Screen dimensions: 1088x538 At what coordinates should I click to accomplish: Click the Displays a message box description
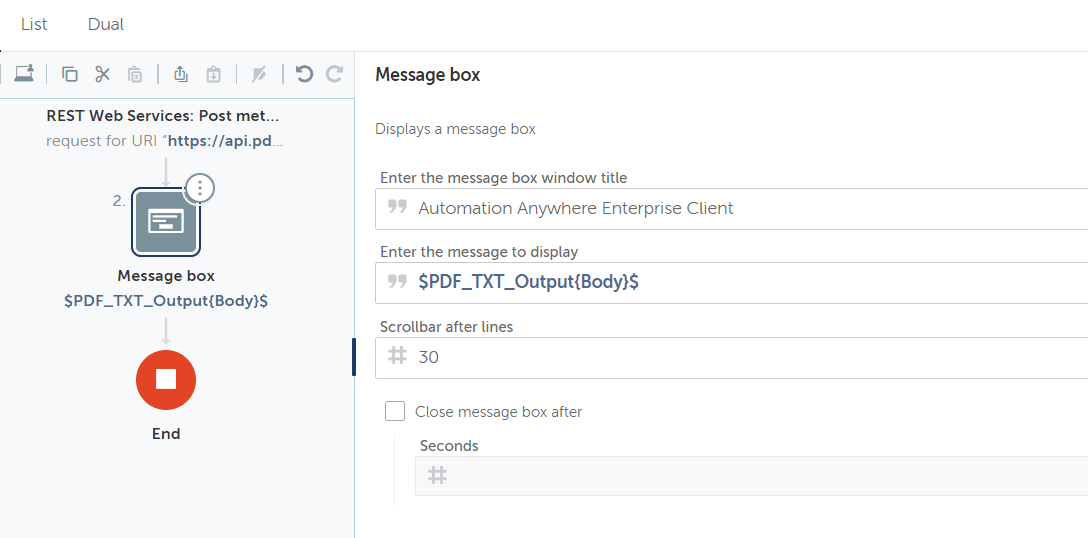click(455, 129)
